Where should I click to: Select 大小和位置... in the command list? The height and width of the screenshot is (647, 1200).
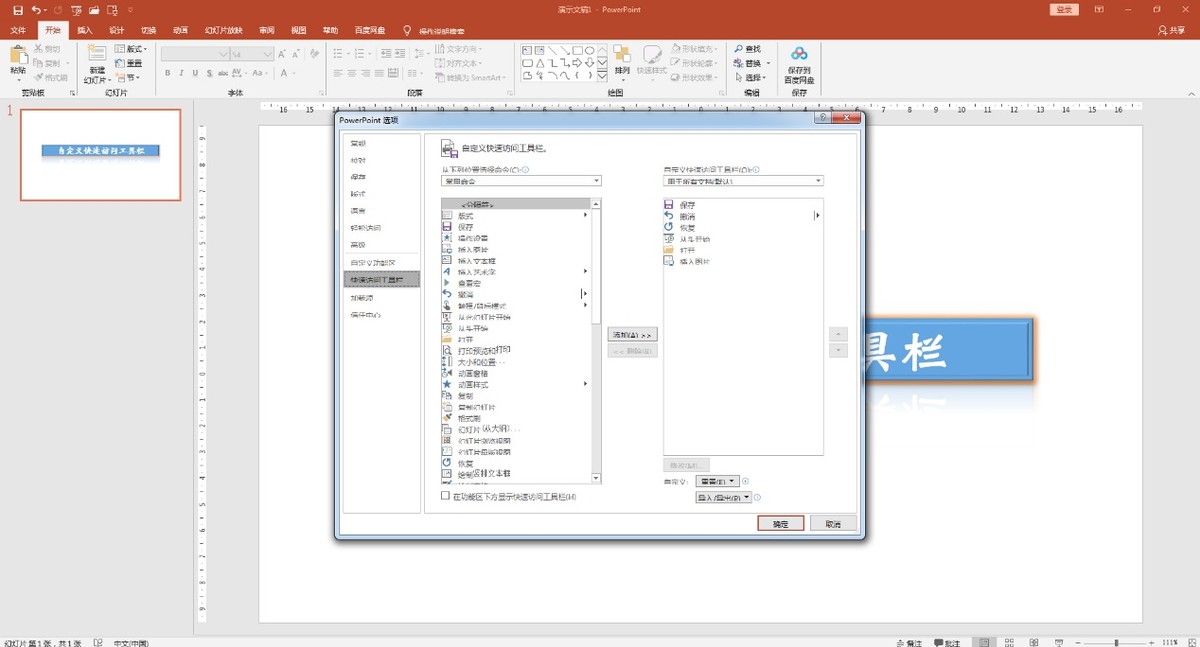(x=516, y=362)
